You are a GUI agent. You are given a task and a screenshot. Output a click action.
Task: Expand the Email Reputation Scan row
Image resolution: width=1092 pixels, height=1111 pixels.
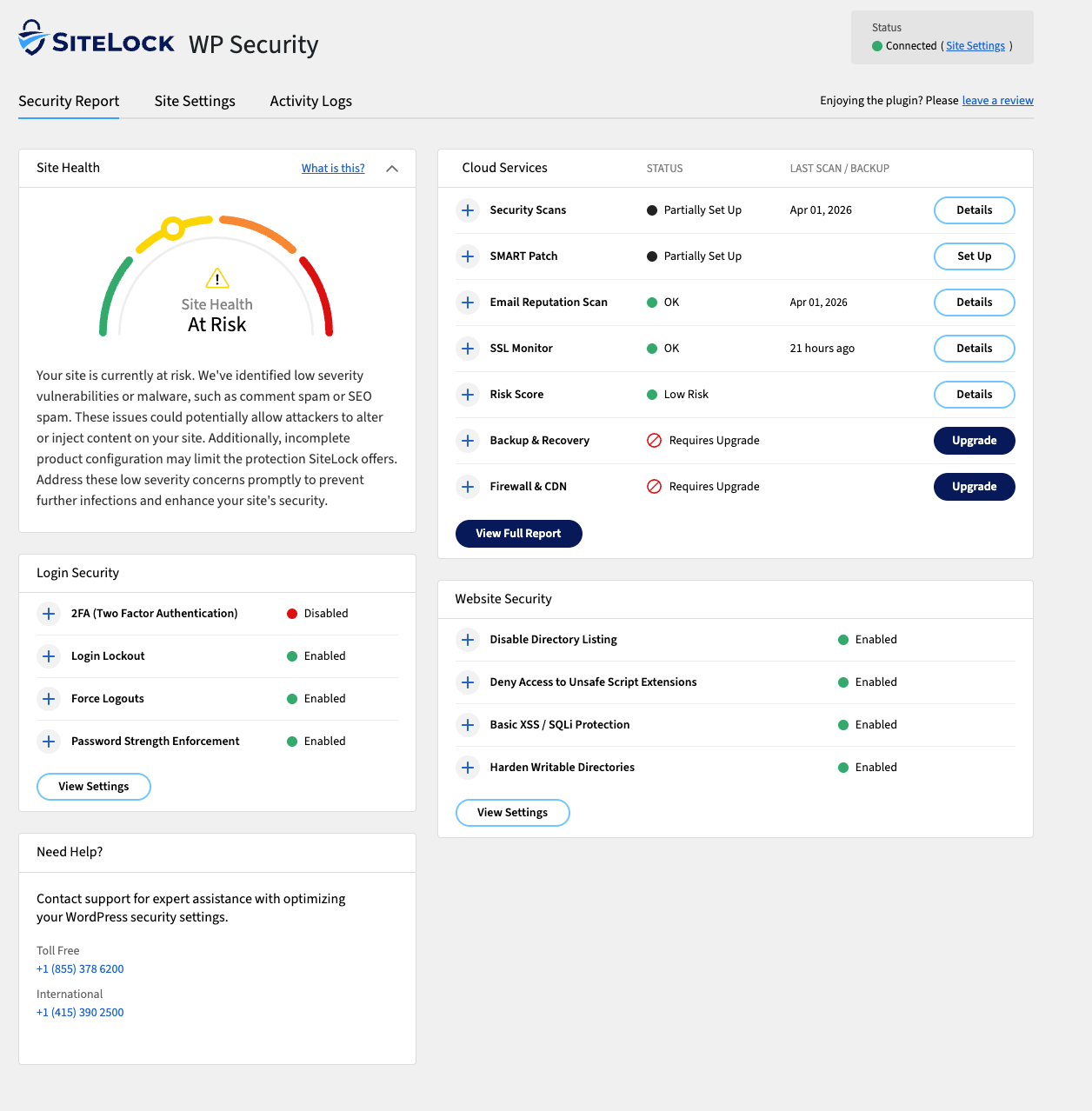coord(468,303)
